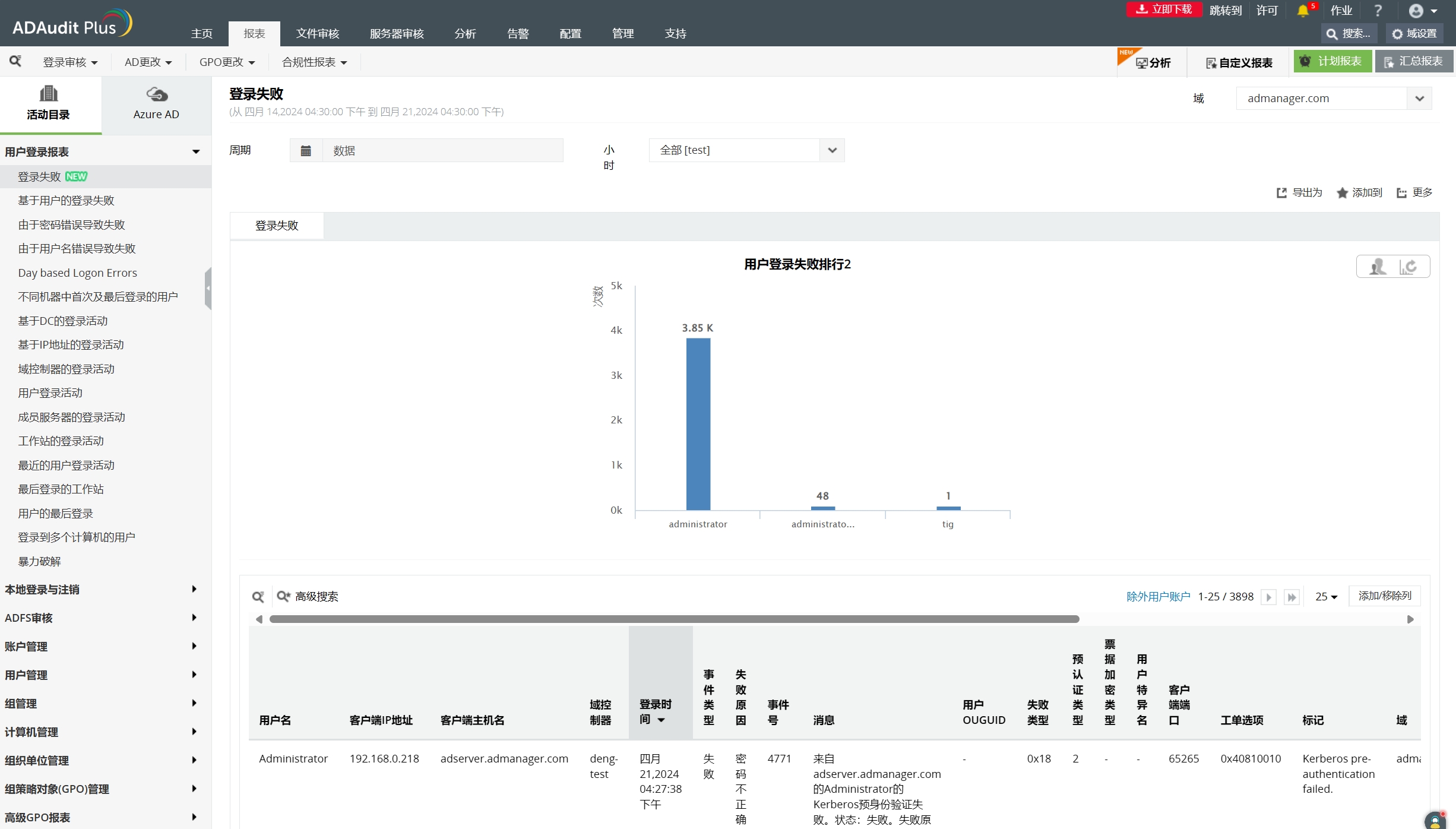The image size is (1456, 829).
Task: Go to next page arrow
Action: [1269, 597]
